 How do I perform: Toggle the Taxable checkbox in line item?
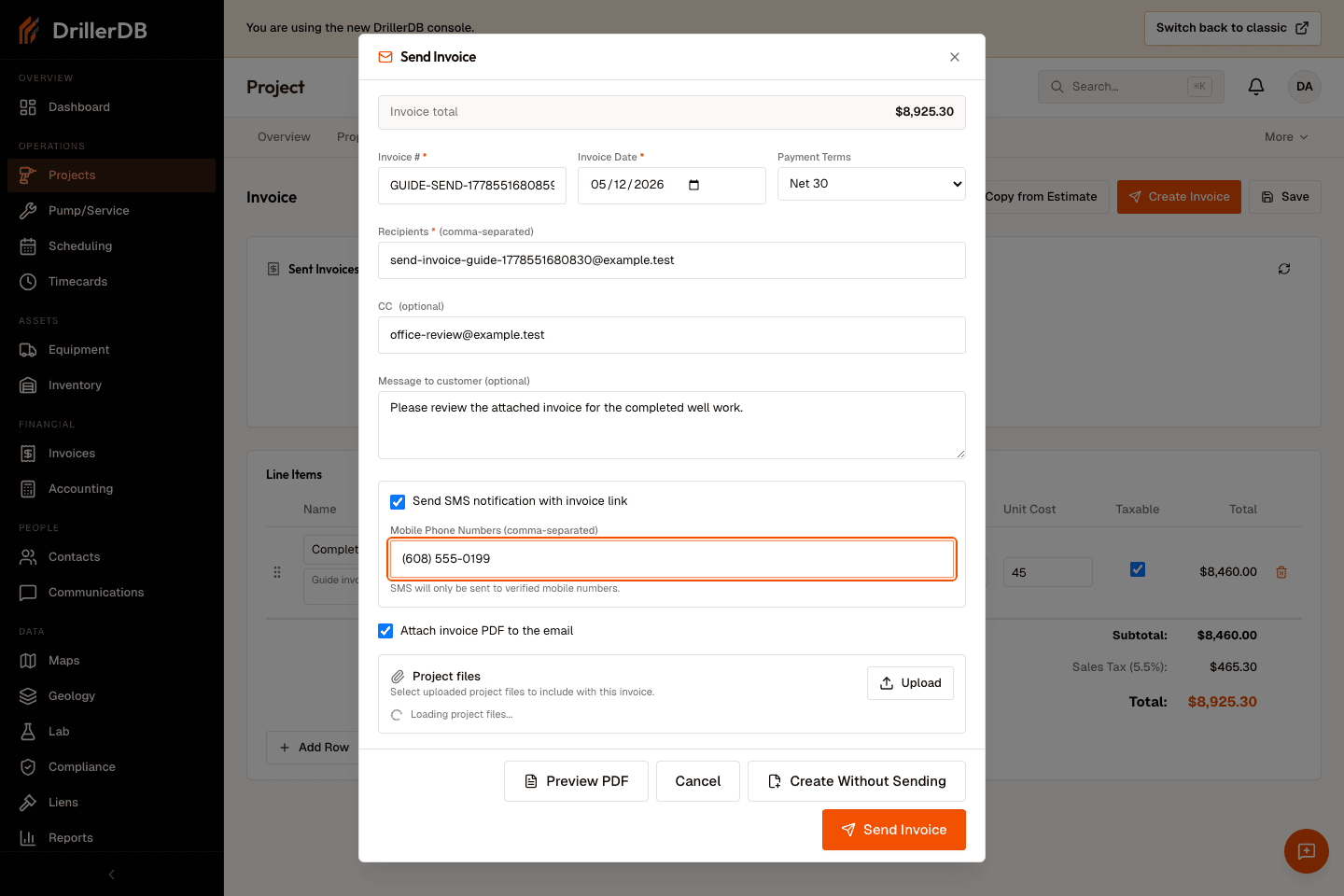click(x=1138, y=569)
